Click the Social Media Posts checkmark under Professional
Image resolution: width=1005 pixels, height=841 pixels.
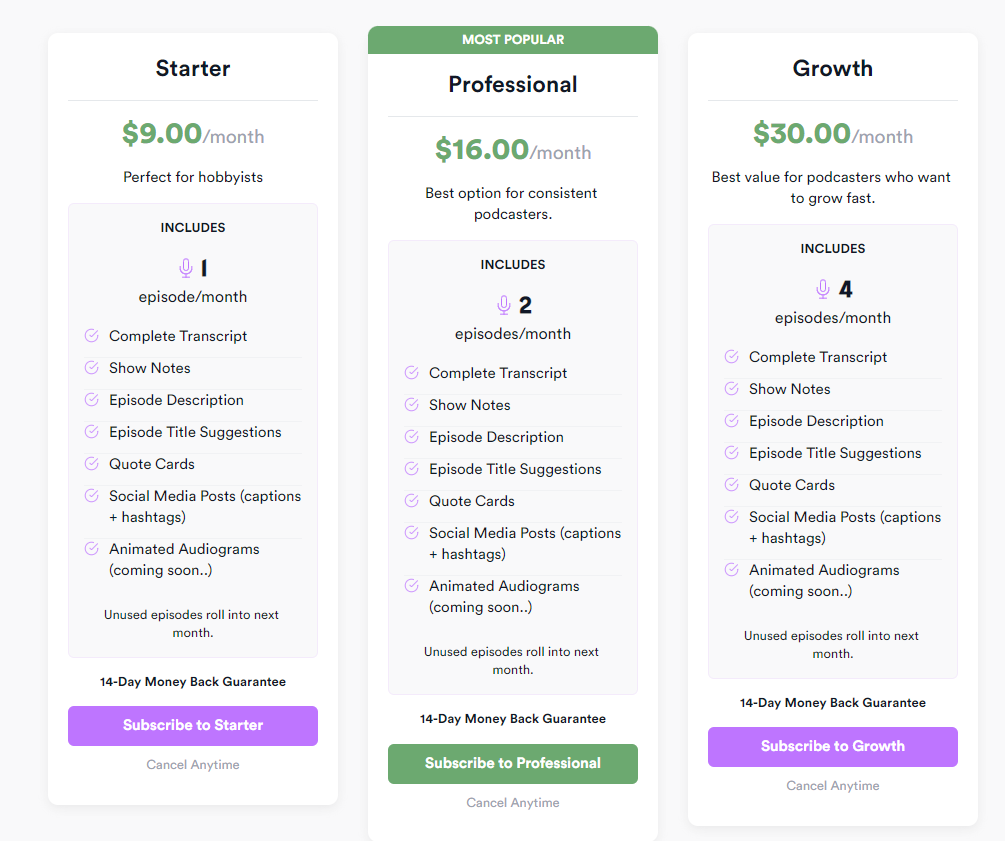[x=411, y=533]
